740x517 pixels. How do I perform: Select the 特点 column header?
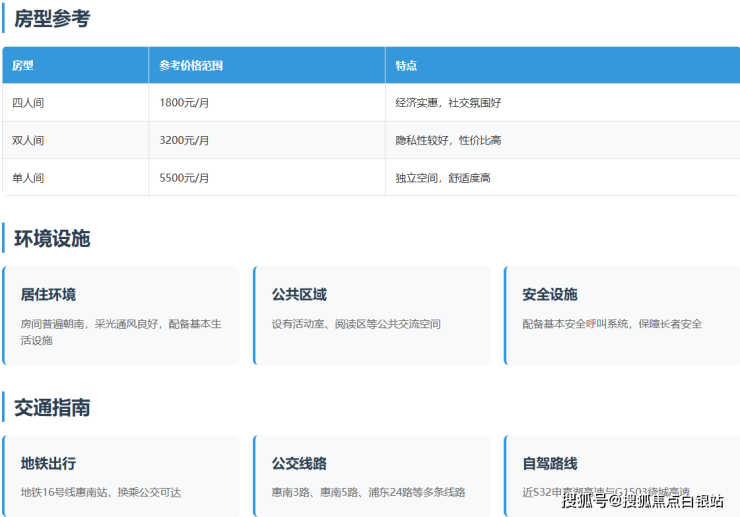[406, 65]
